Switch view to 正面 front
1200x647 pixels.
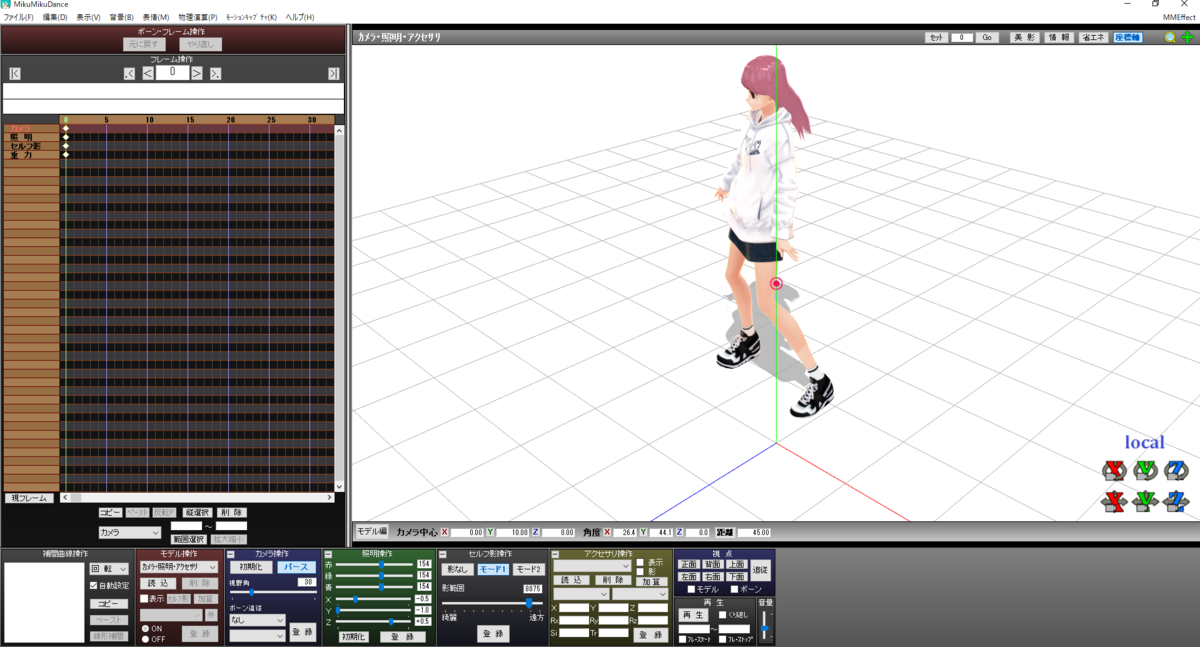688,565
